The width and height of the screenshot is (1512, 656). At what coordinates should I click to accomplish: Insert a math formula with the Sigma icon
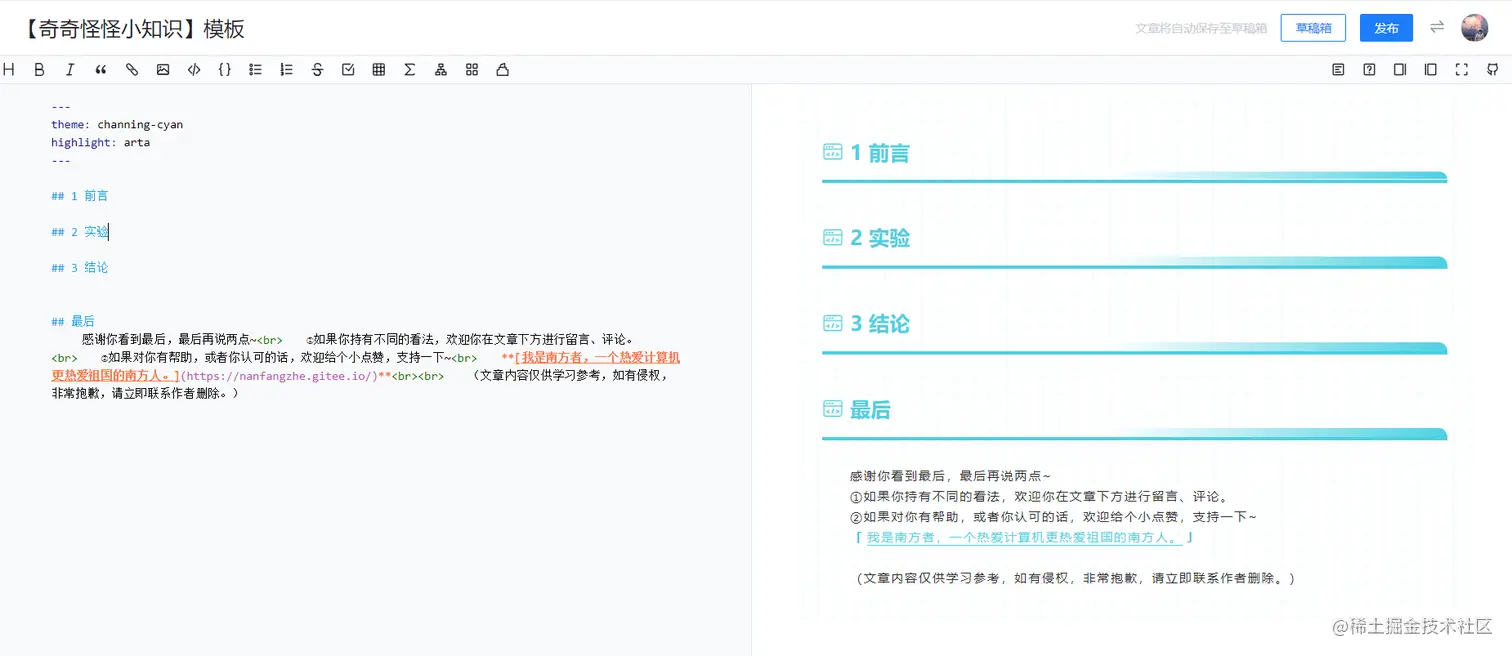(410, 70)
